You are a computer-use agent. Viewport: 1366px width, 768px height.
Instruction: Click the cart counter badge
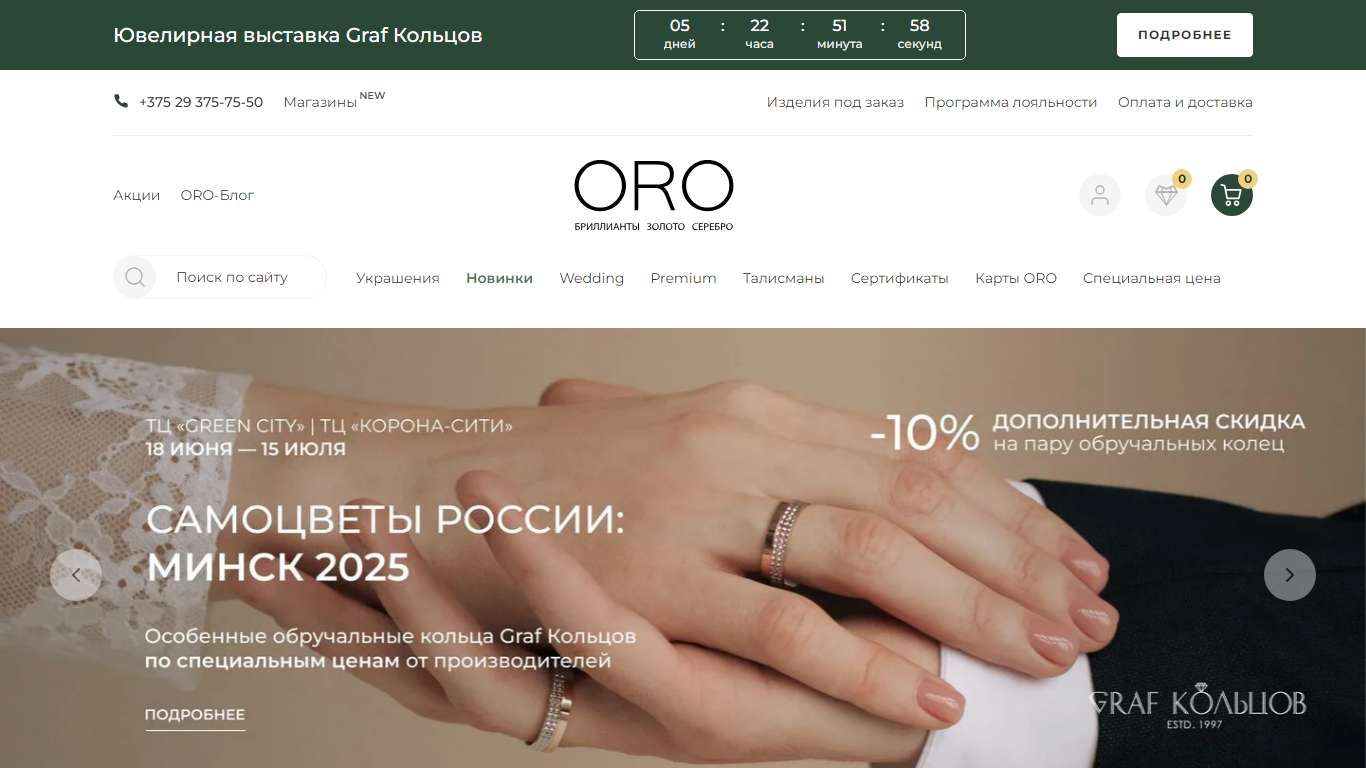pyautogui.click(x=1248, y=179)
